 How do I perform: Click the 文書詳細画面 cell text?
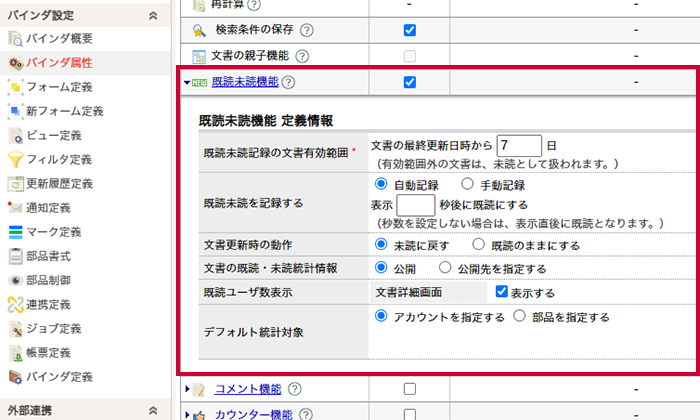click(408, 292)
